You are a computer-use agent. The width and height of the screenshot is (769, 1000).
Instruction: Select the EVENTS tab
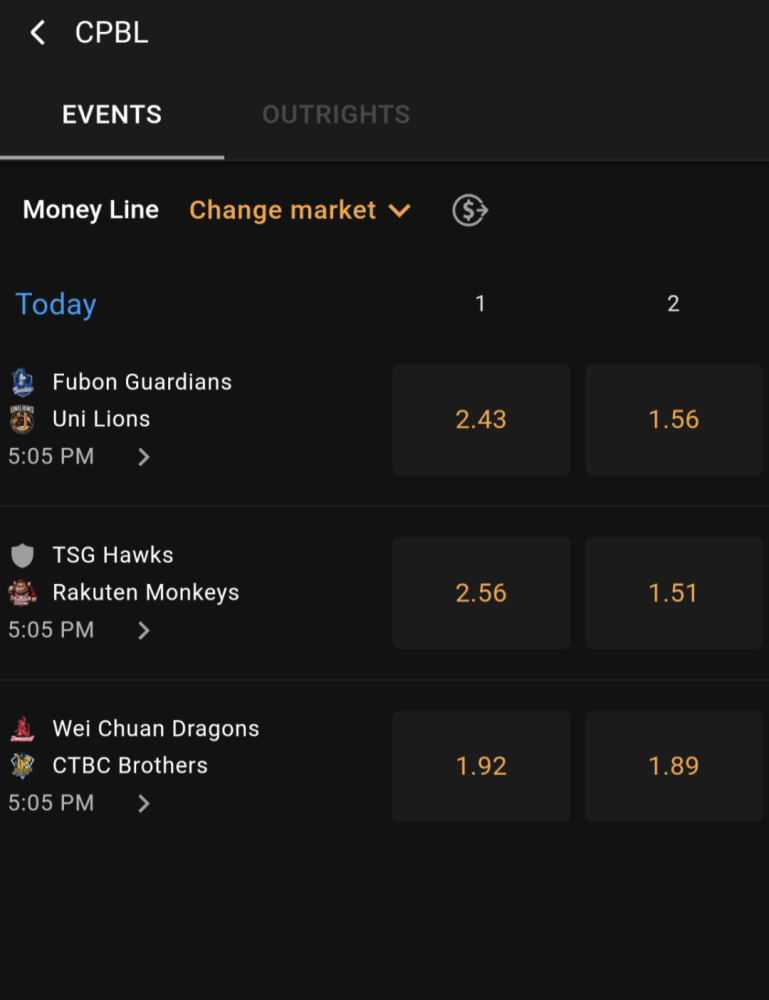click(112, 115)
